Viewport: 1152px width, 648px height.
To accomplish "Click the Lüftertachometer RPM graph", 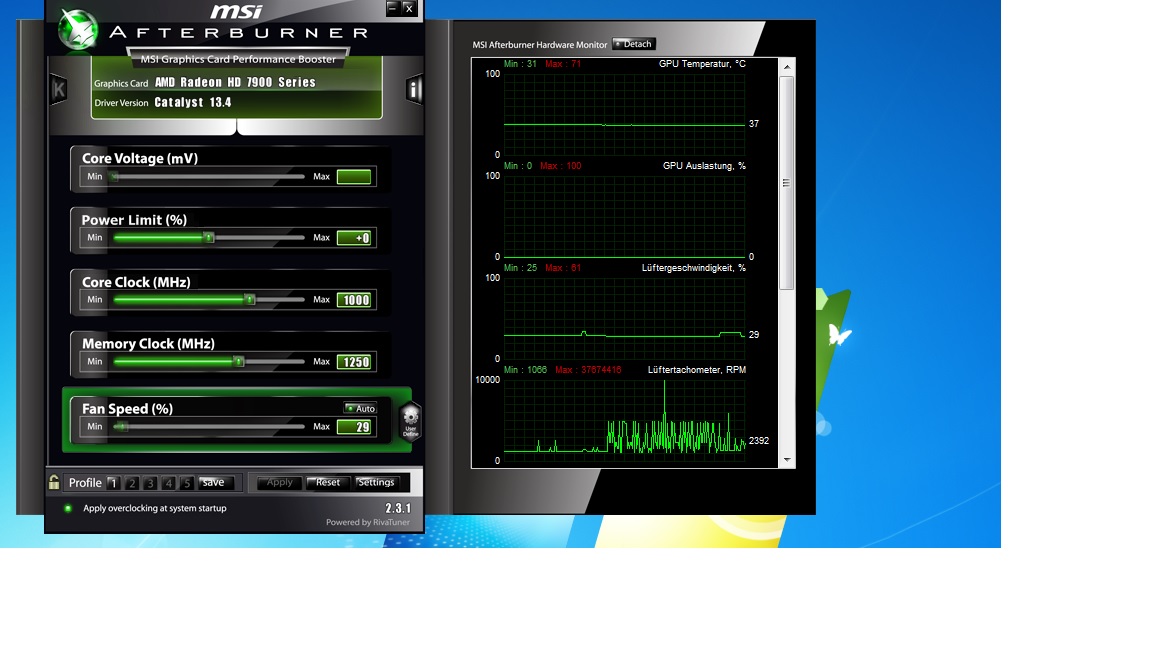I will [624, 420].
